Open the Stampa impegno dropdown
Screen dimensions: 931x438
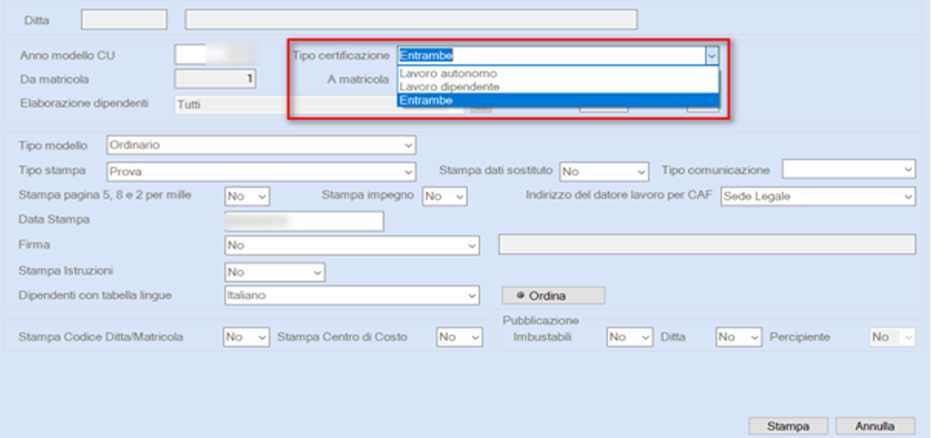tap(445, 196)
